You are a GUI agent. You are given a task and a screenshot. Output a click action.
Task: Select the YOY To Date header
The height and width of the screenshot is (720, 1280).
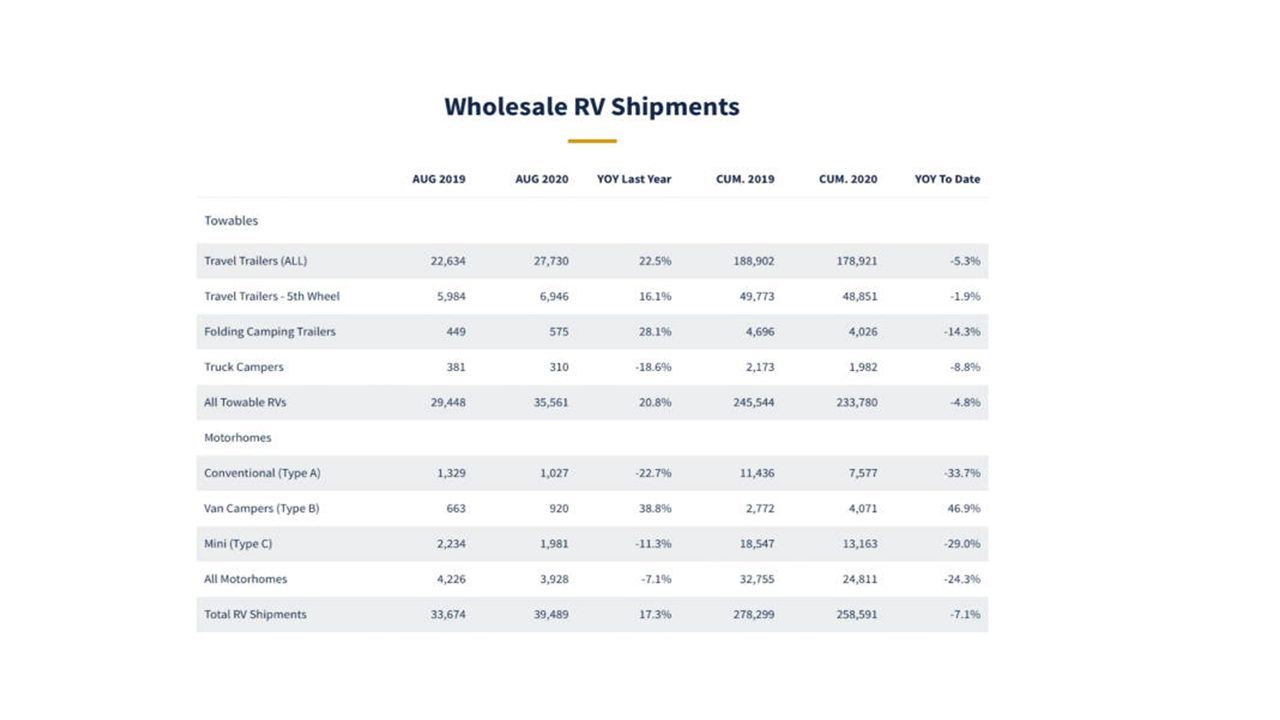point(947,179)
